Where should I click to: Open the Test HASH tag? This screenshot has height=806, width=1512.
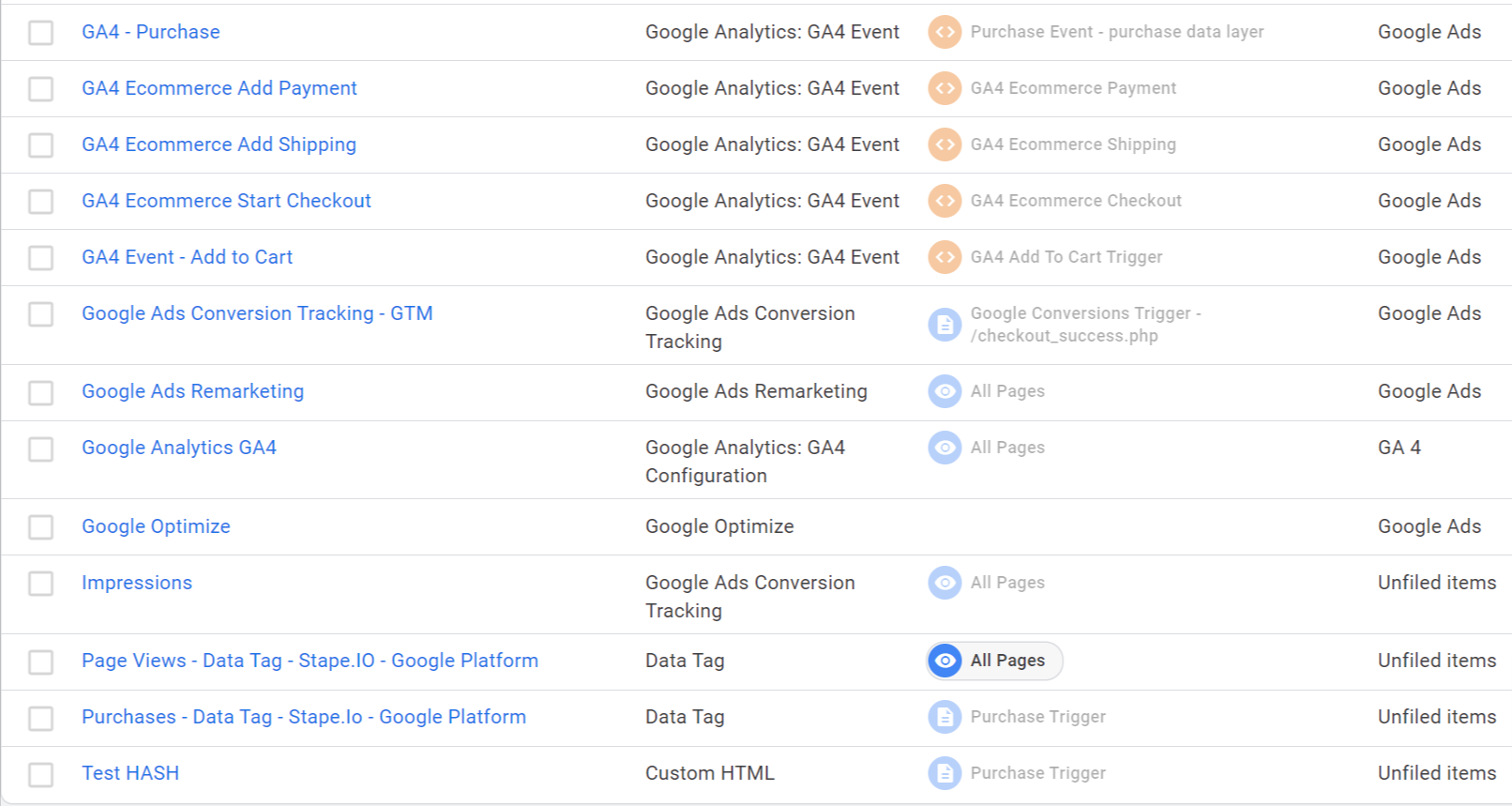click(130, 773)
